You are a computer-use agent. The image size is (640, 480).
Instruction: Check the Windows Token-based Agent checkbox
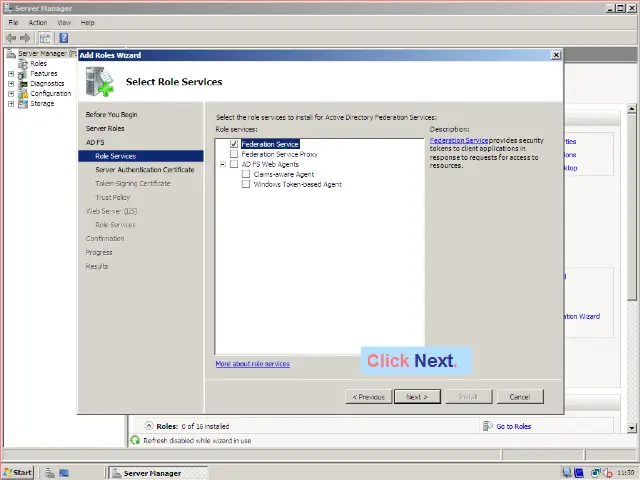pyautogui.click(x=246, y=184)
